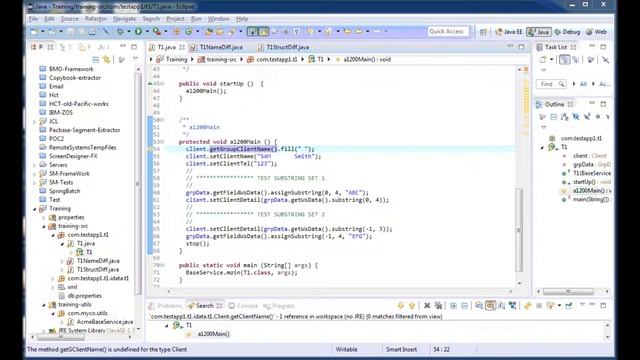
Task: Click Collapse All icon in Search view
Action: (464, 305)
